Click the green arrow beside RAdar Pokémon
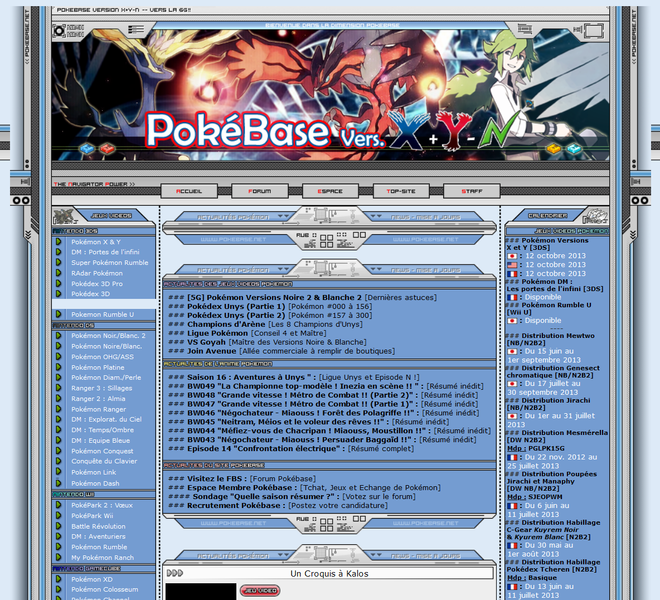660x600 pixels. point(59,273)
